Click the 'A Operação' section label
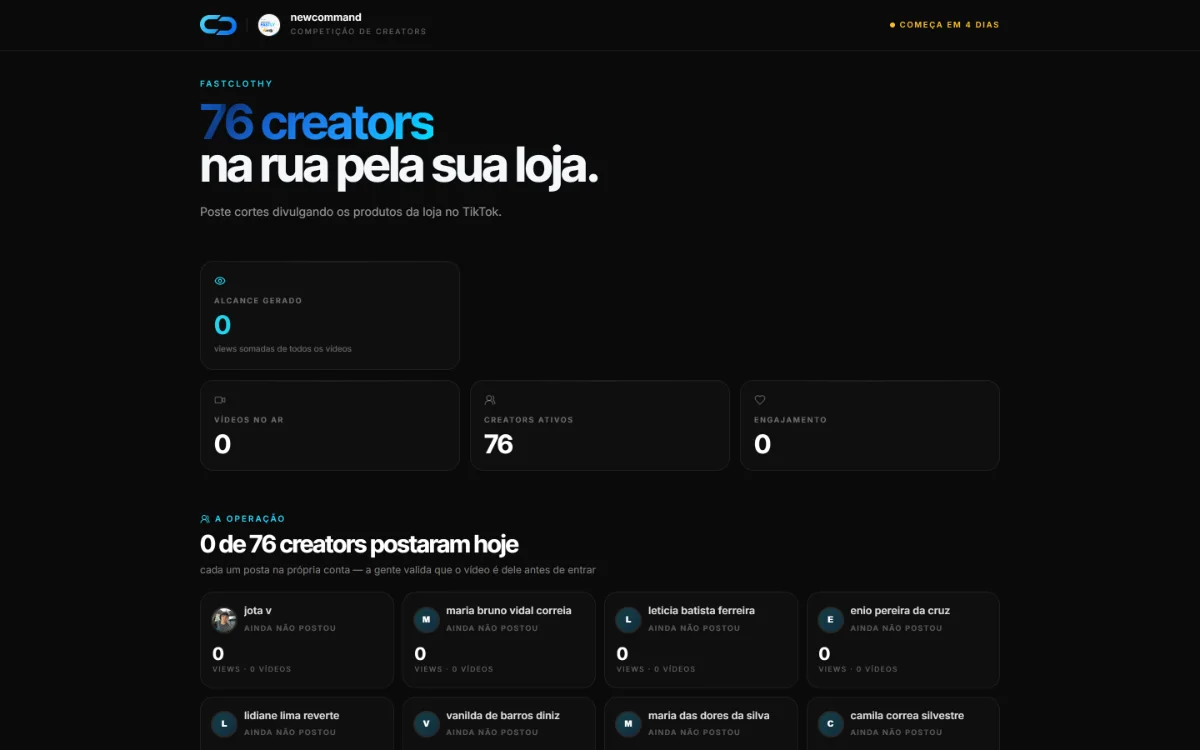This screenshot has height=750, width=1200. click(250, 519)
